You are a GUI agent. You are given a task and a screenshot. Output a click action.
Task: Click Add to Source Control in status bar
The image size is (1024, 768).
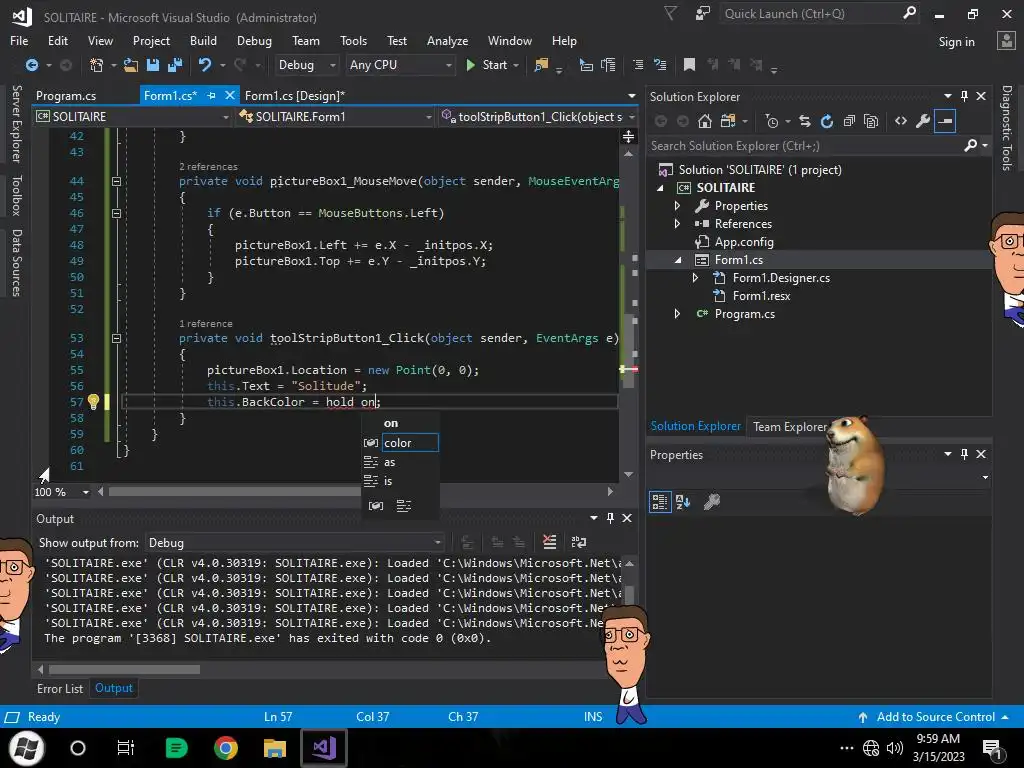coord(935,716)
